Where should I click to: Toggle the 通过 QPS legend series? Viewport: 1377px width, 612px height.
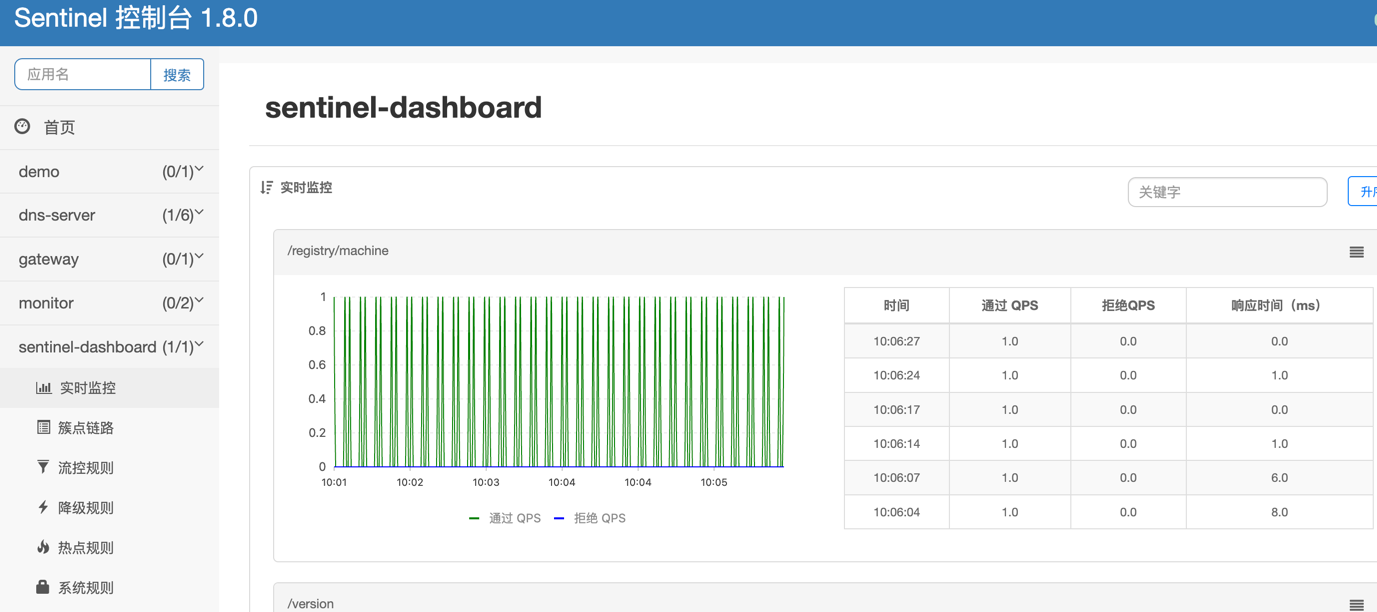tap(505, 518)
